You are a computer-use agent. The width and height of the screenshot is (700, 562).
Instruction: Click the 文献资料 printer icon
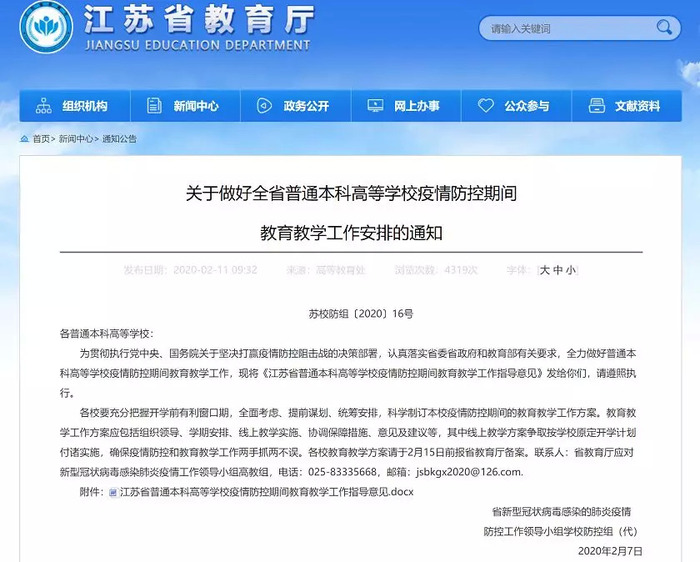[x=596, y=106]
